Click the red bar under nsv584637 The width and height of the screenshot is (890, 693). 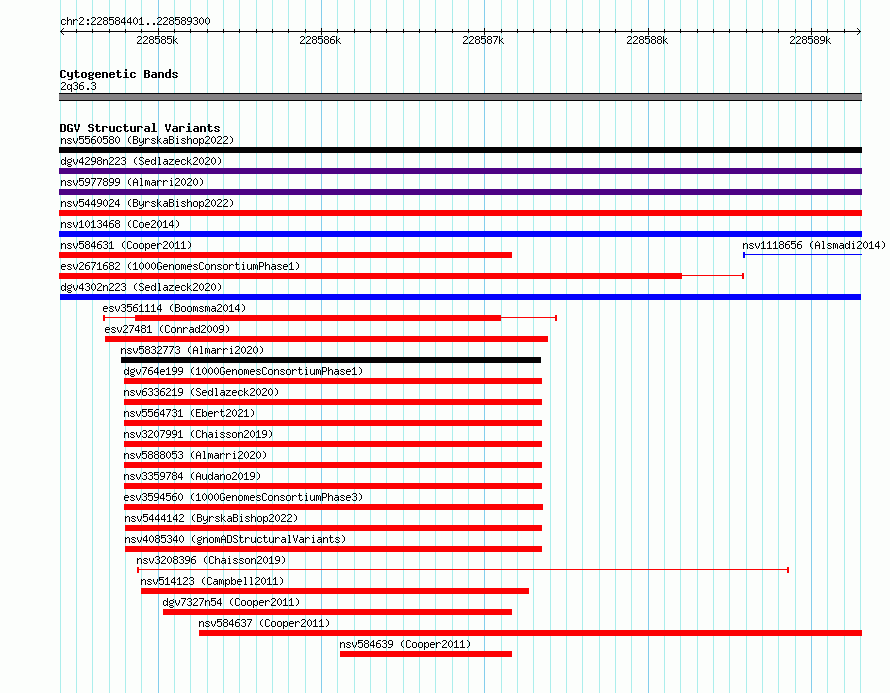[x=530, y=633]
